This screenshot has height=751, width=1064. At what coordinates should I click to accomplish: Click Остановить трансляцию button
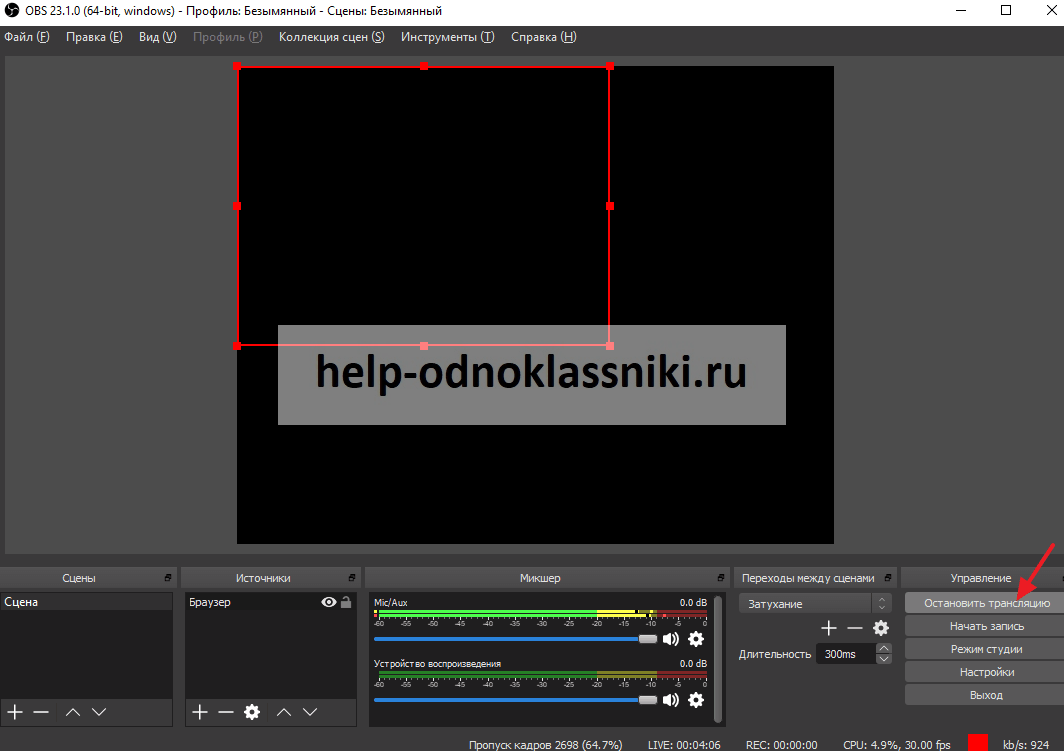(x=986, y=602)
